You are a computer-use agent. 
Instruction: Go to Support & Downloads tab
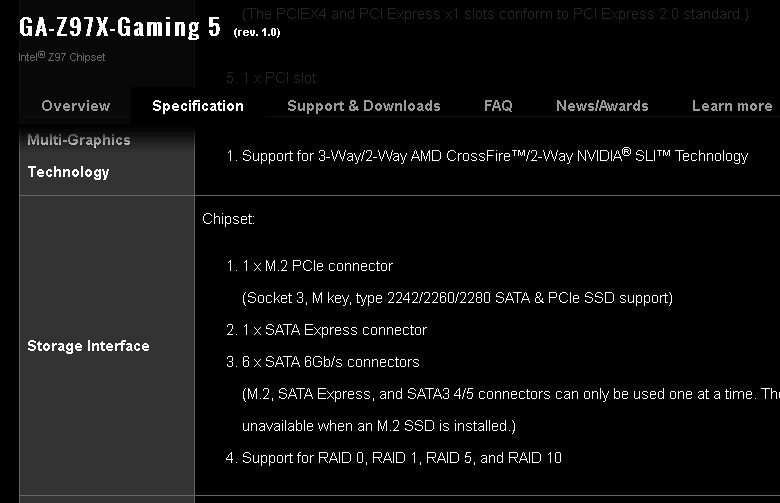364,106
